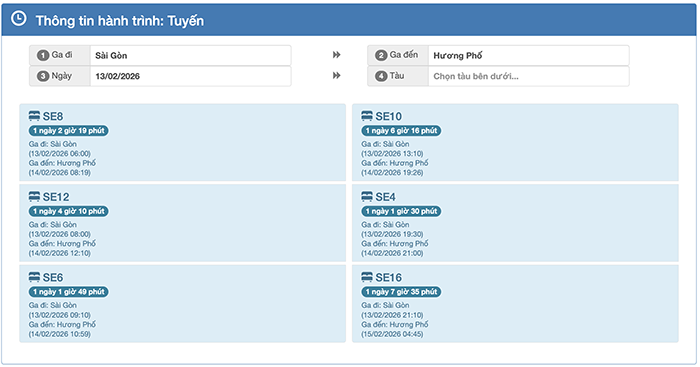Click the double arrow next to the date field

click(x=337, y=75)
